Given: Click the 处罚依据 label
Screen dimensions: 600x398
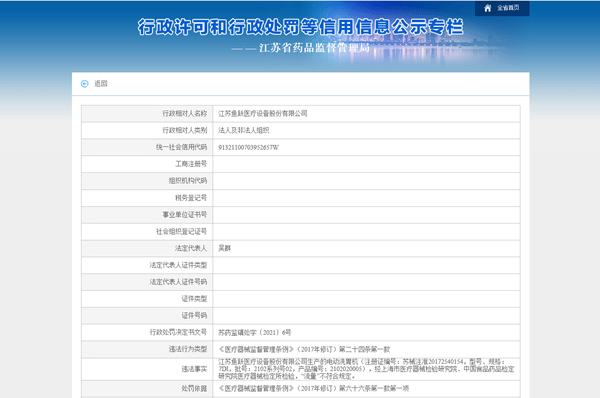Looking at the screenshot, I should click(x=194, y=389).
